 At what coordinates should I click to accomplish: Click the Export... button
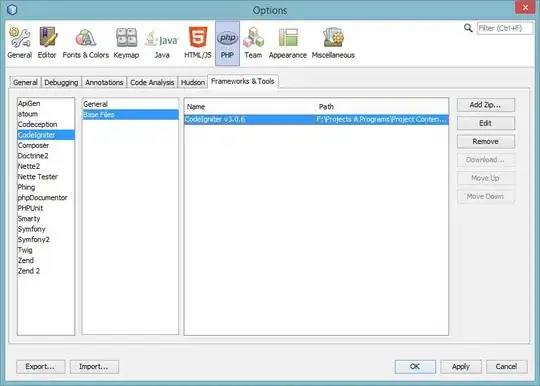[40, 367]
